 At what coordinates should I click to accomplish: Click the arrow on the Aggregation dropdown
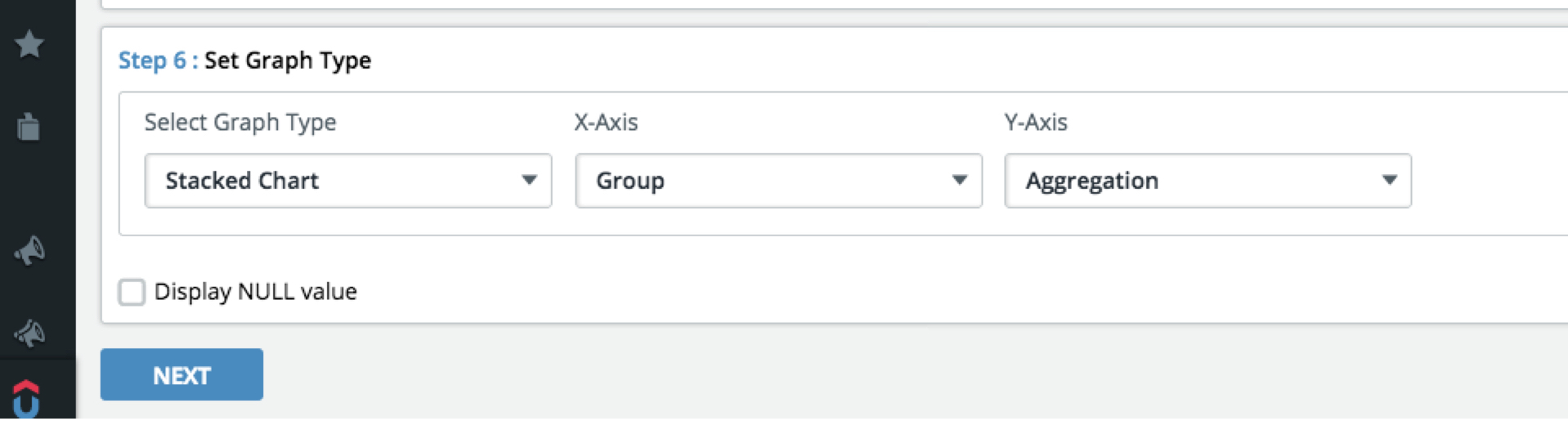point(1390,180)
